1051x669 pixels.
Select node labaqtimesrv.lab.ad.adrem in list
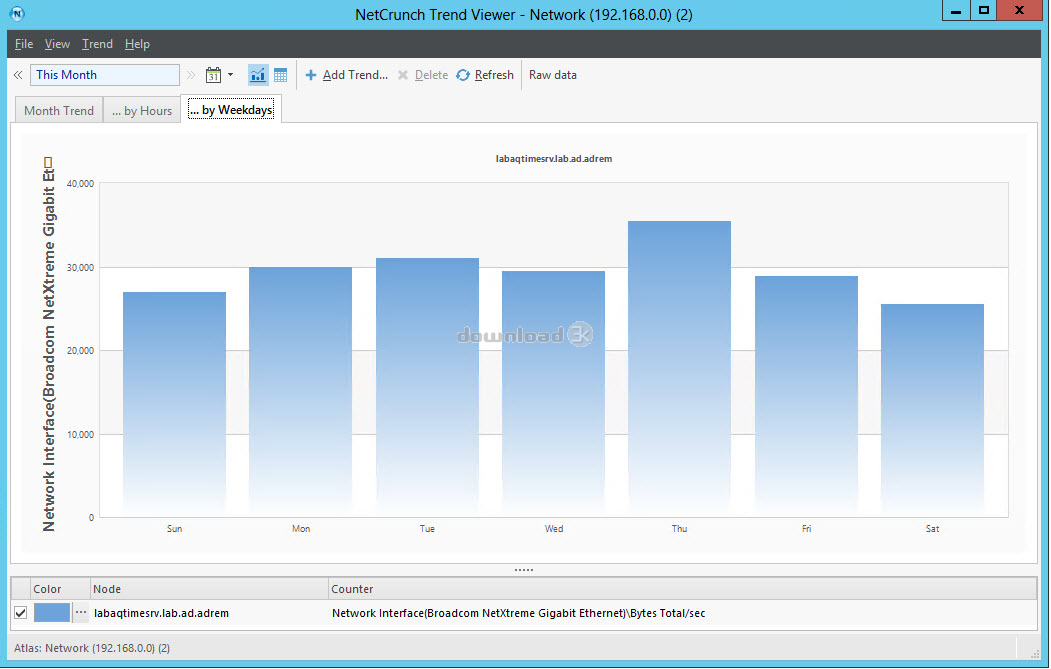pos(162,613)
